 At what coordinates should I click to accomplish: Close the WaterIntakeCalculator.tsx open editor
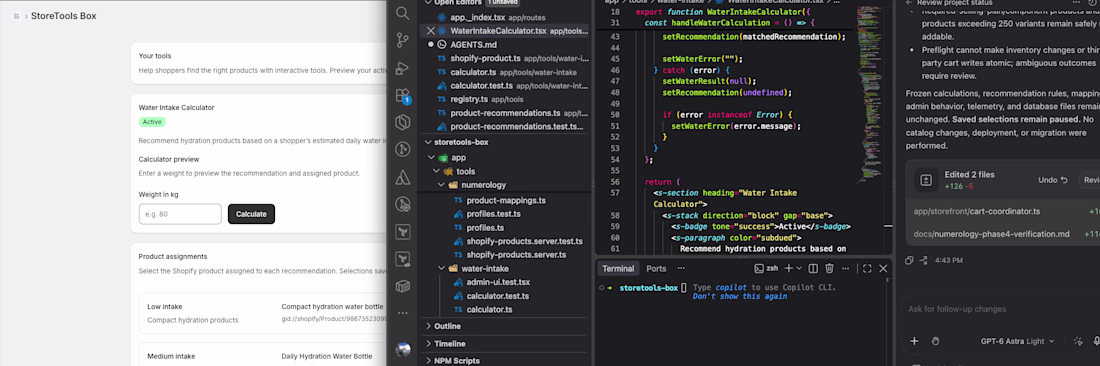[x=431, y=31]
